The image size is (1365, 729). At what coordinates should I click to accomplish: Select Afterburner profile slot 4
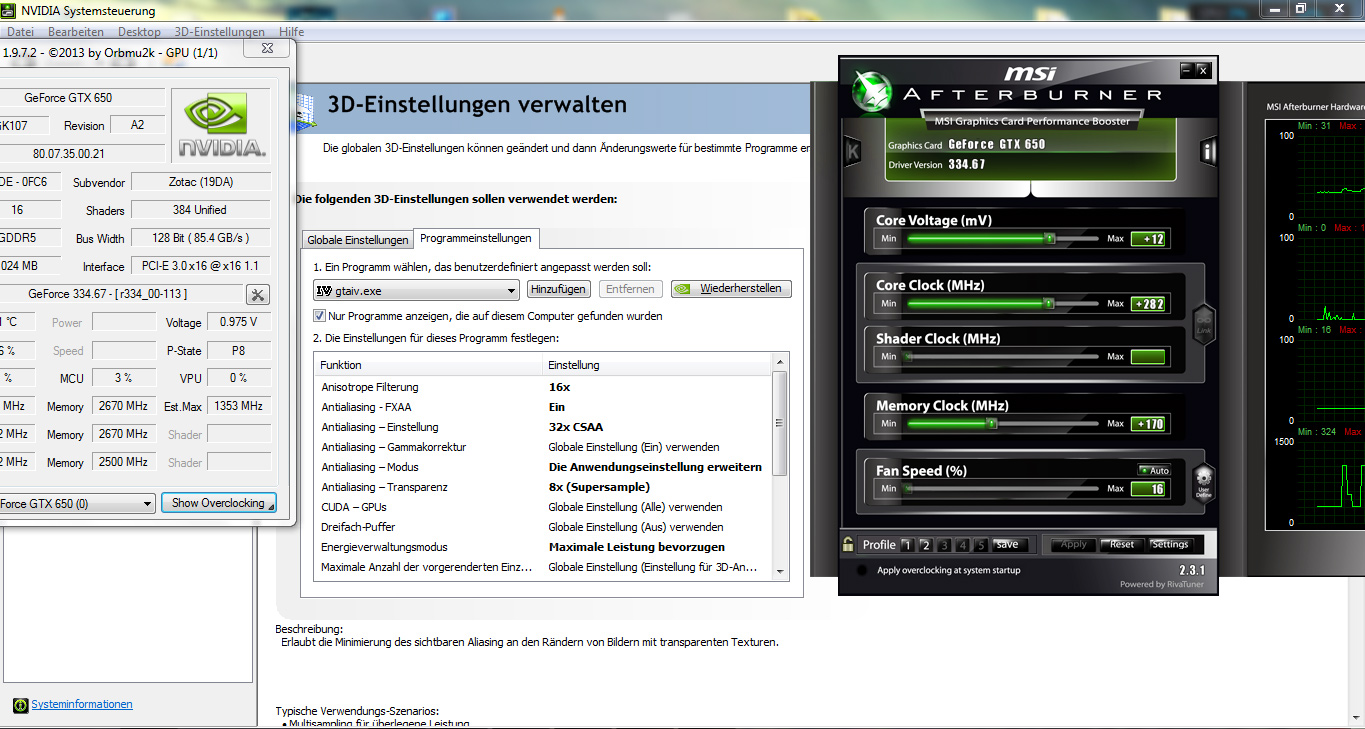(962, 545)
